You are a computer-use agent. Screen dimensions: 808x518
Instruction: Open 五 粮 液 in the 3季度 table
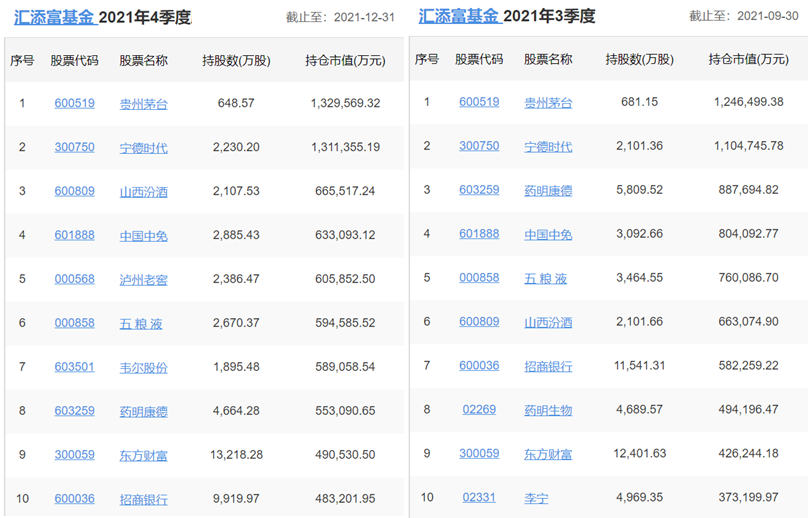[x=546, y=279]
